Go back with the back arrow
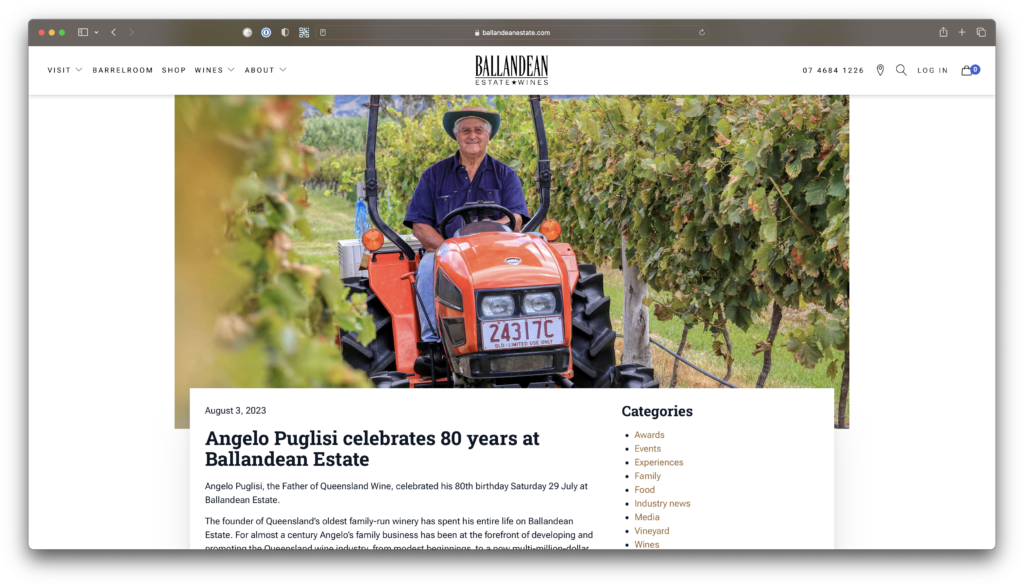This screenshot has height=587, width=1024. point(114,32)
